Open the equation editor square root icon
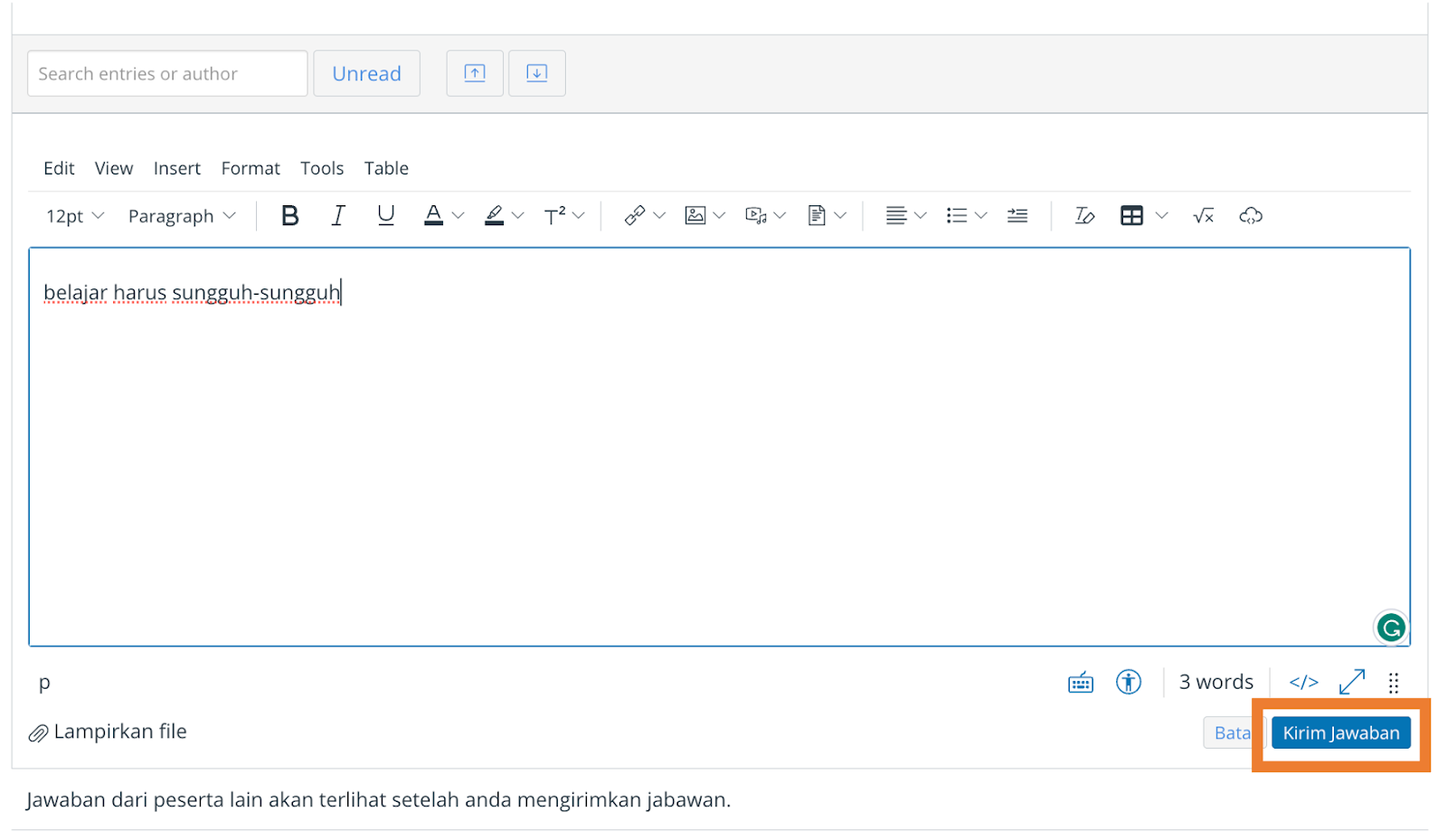Screen dimensions: 1447x840 tap(1203, 215)
